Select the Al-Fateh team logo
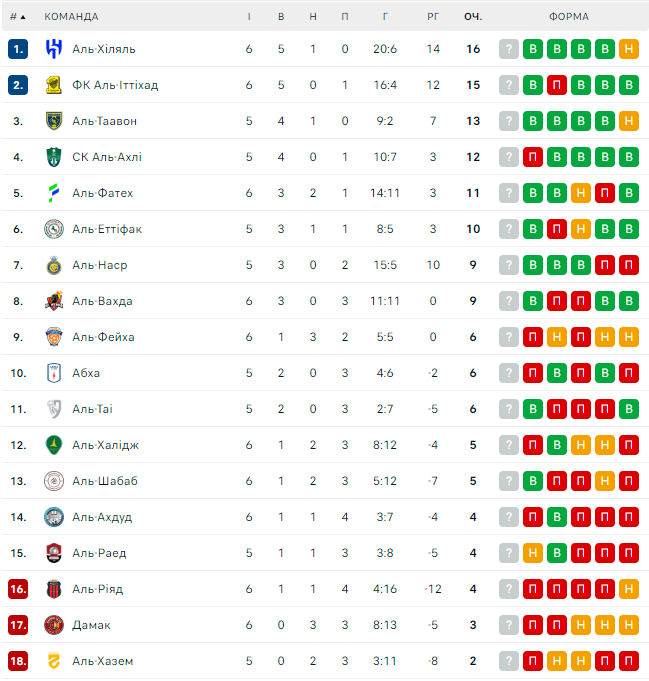649x681 pixels. [54, 193]
